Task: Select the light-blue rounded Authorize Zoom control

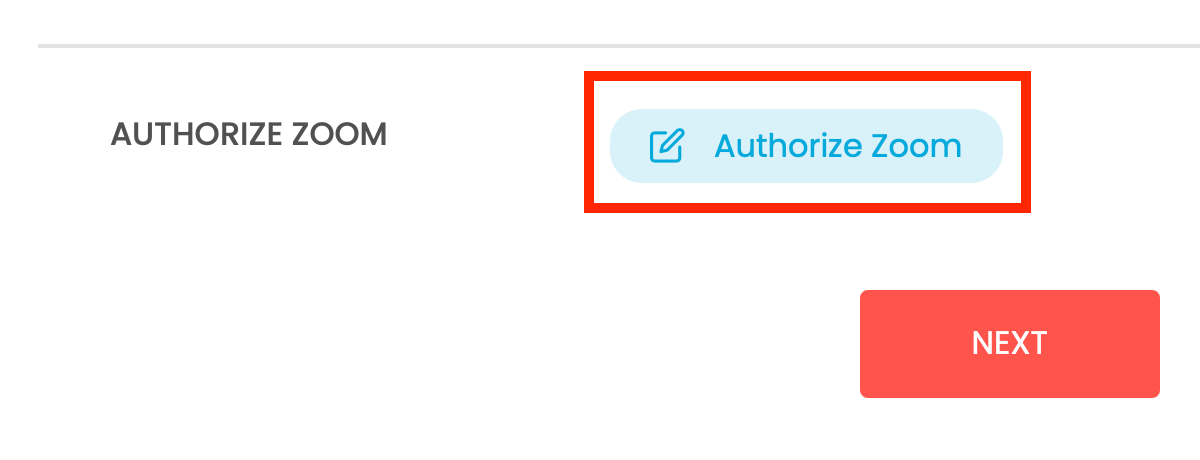Action: (806, 146)
